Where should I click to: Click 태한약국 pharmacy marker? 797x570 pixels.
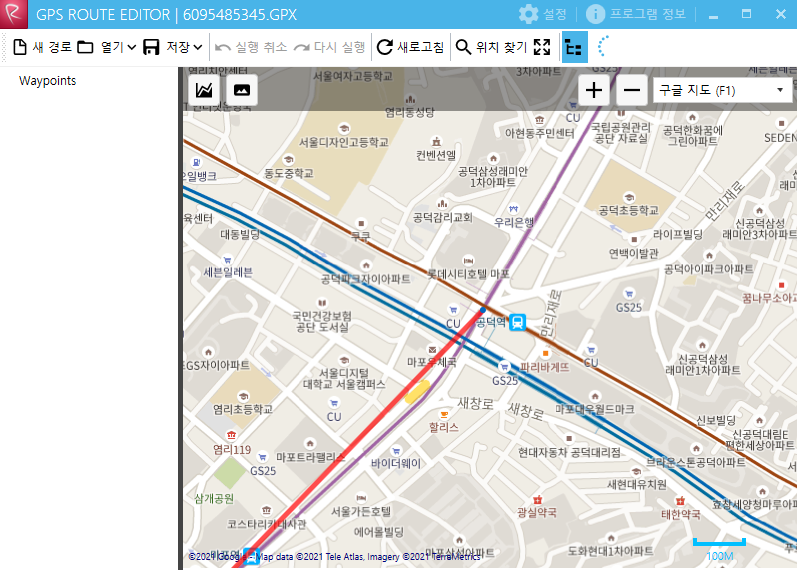(680, 501)
